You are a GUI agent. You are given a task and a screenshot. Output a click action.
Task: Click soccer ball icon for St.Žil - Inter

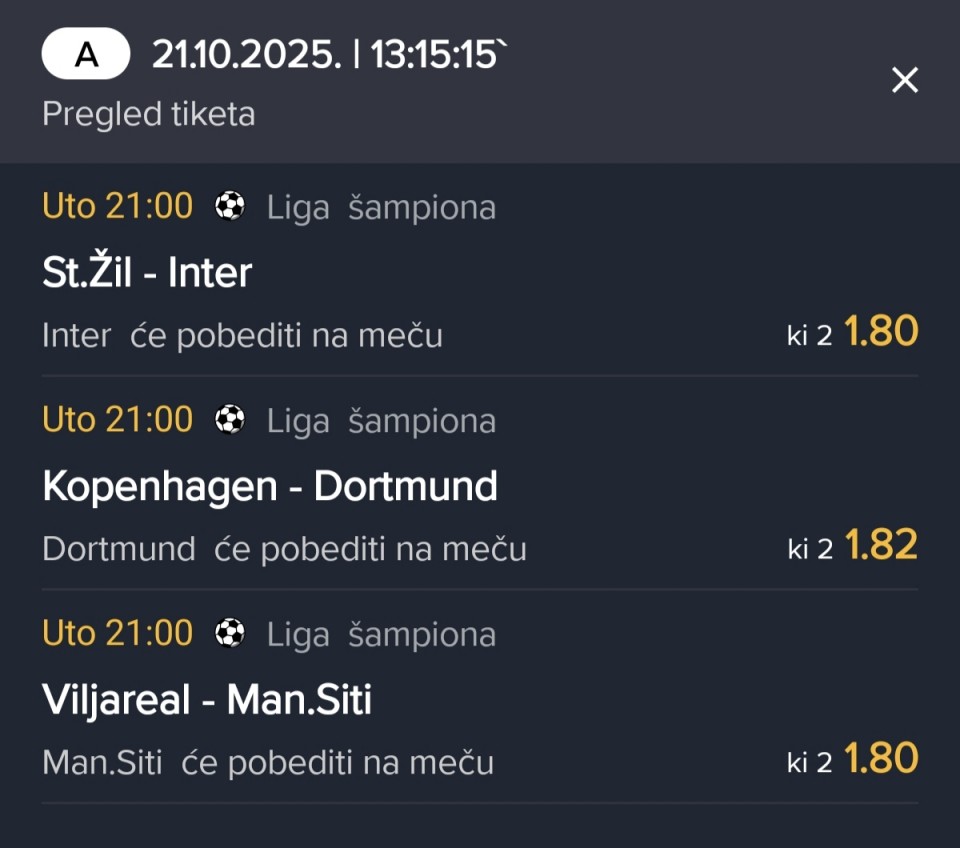(x=230, y=207)
